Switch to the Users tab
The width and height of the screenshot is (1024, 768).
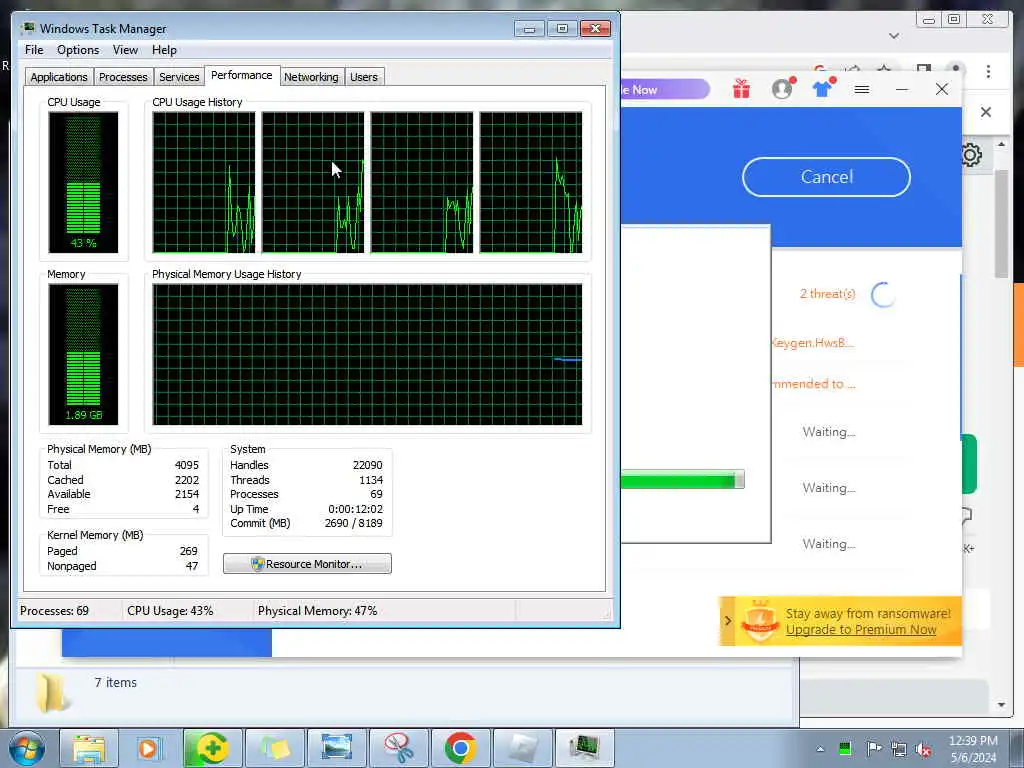tap(364, 77)
